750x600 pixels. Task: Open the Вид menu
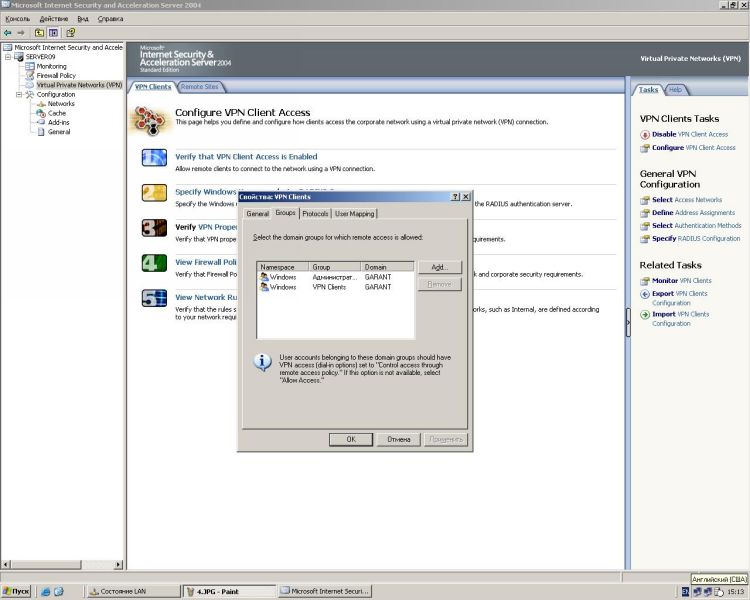pyautogui.click(x=83, y=19)
